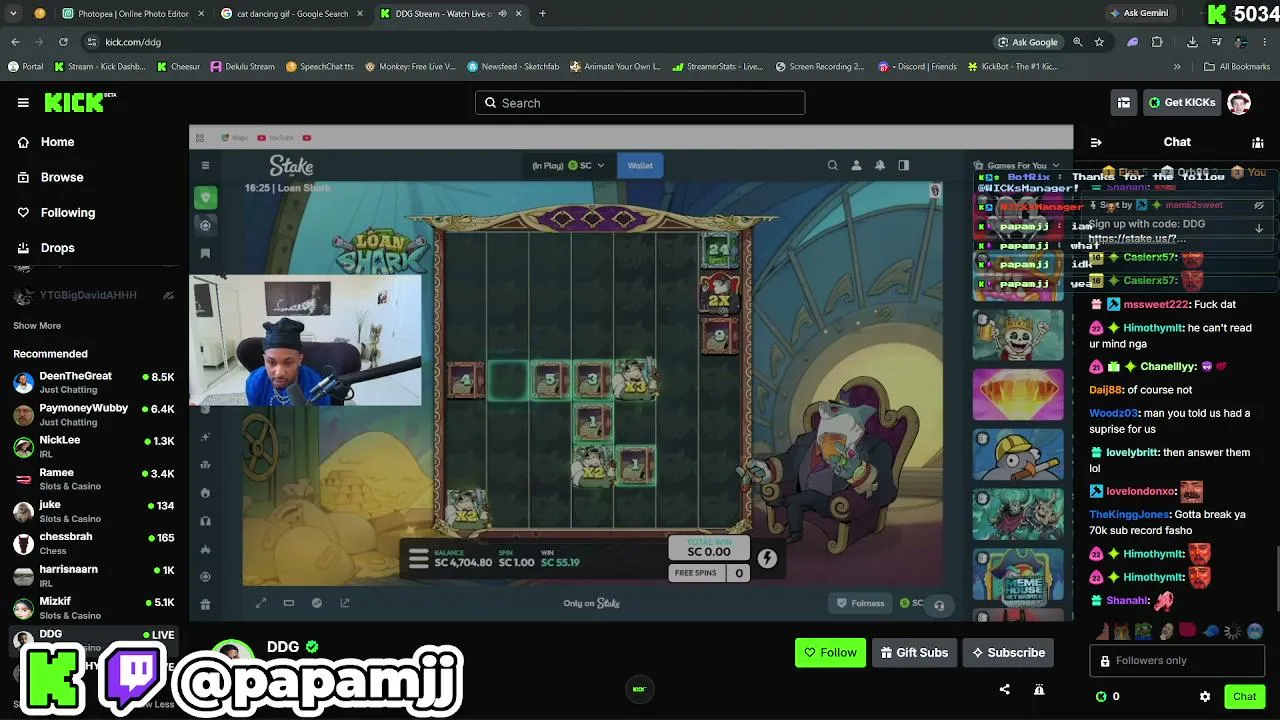Hide the pinned chat message
The width and height of the screenshot is (1280, 720).
[x=1259, y=205]
